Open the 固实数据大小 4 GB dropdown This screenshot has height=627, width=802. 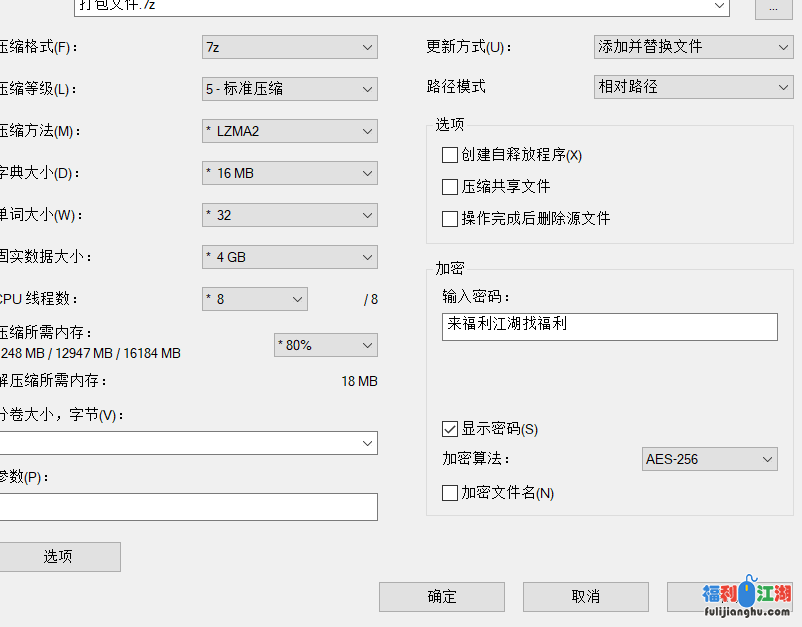(289, 256)
